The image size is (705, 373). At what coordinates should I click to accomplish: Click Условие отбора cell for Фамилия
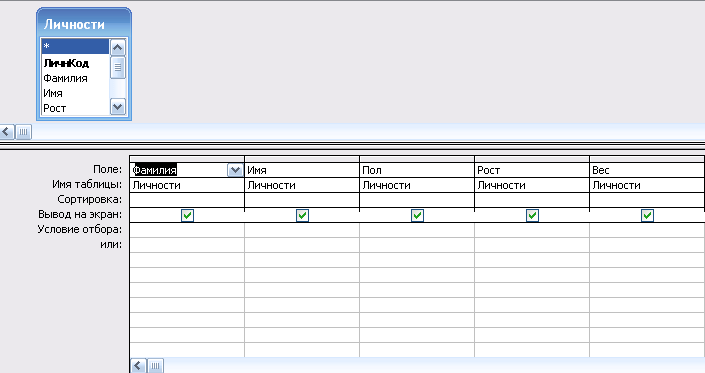[187, 230]
